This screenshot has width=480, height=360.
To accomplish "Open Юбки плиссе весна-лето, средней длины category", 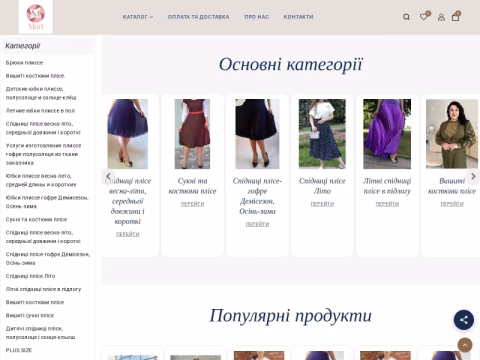I will [x=41, y=180].
